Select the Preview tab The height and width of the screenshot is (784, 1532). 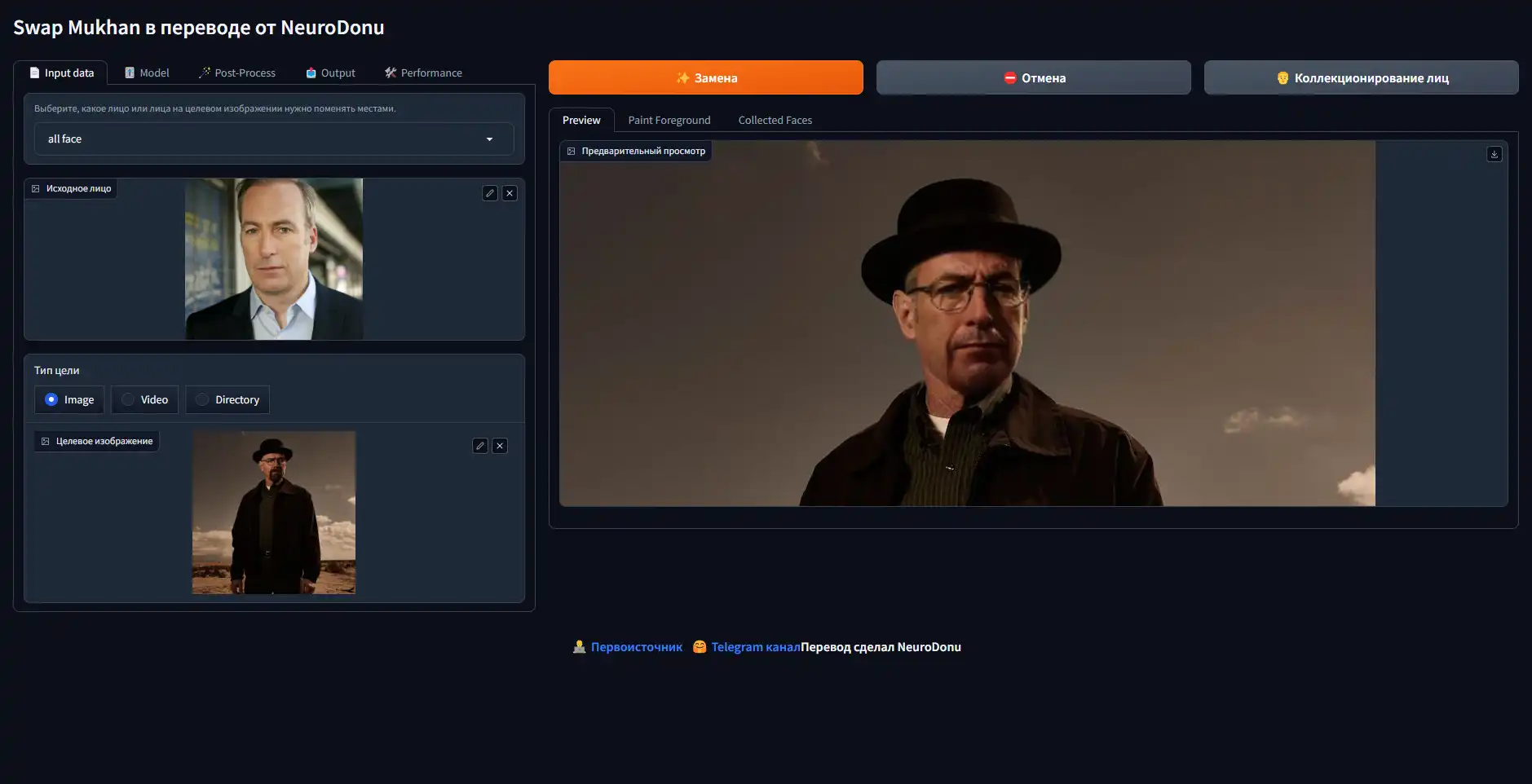(581, 120)
